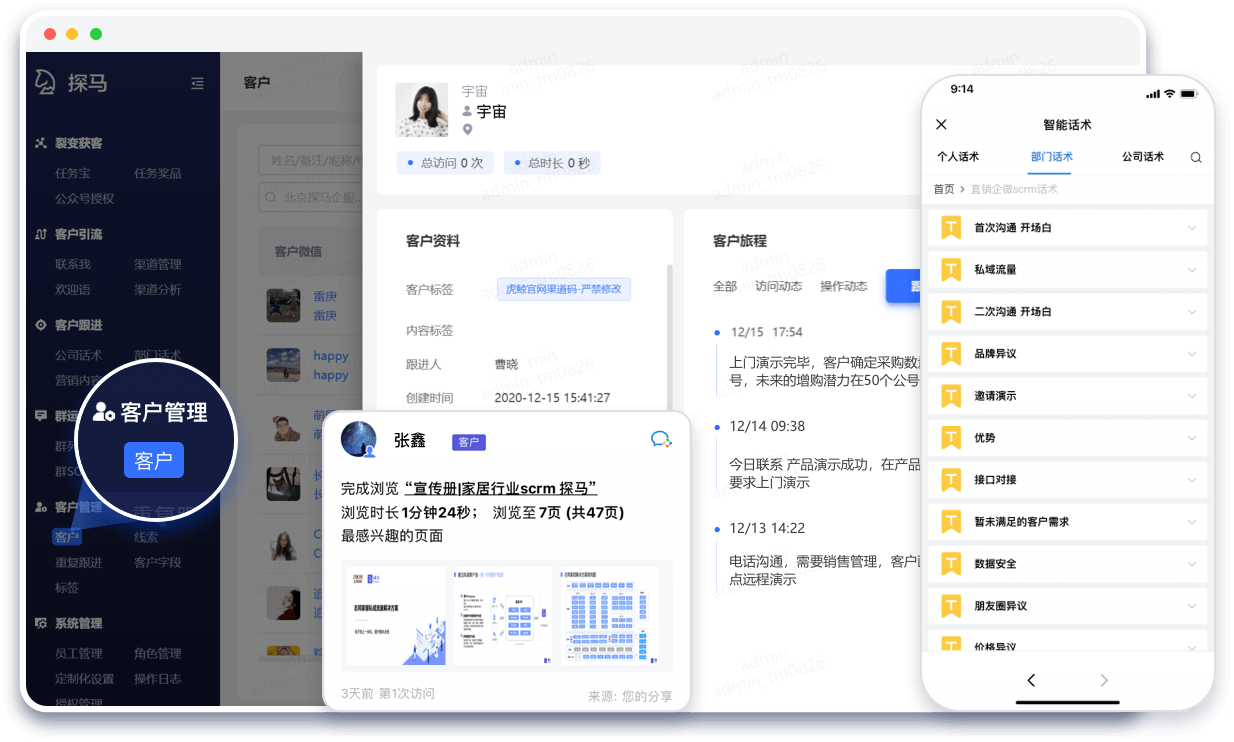Image resolution: width=1234 pixels, height=742 pixels.
Task: Click the 客户 button in the sidebar callout
Action: coord(154,460)
